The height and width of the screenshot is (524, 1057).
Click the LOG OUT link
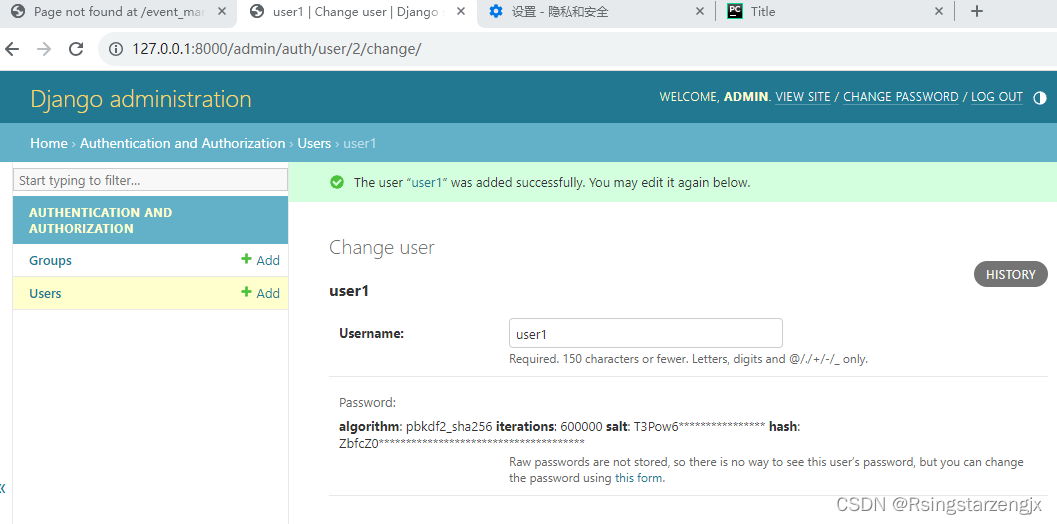(997, 97)
